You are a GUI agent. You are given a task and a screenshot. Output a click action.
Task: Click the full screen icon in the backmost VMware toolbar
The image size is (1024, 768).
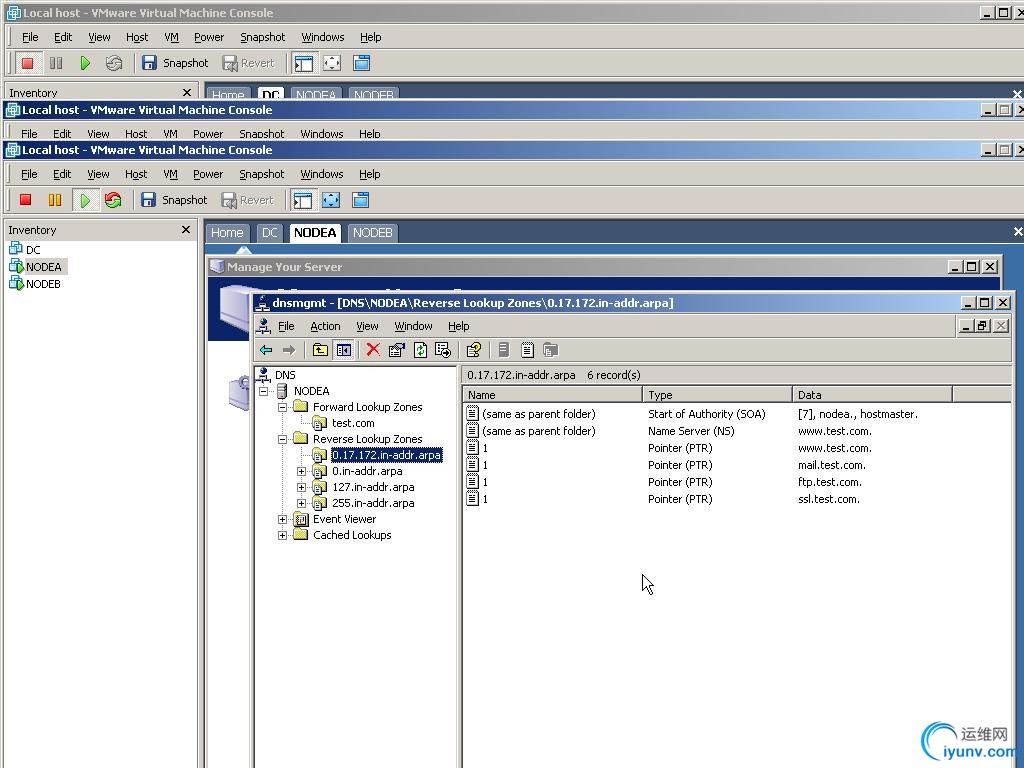[332, 63]
